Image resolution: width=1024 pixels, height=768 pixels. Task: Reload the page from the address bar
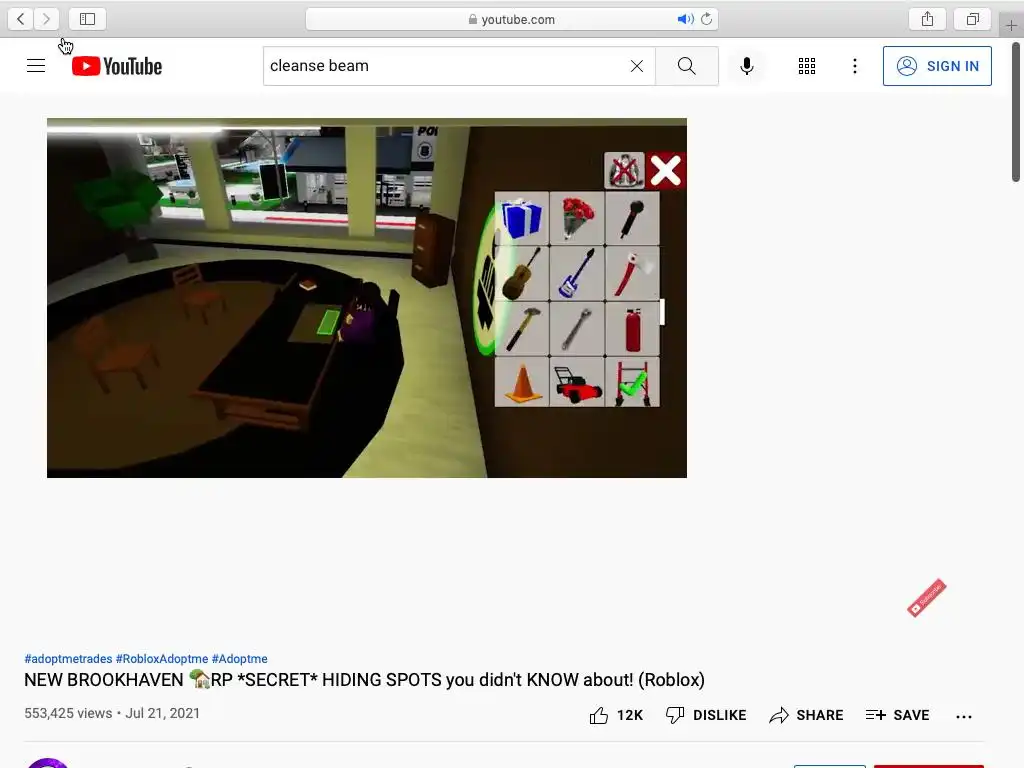tap(707, 19)
